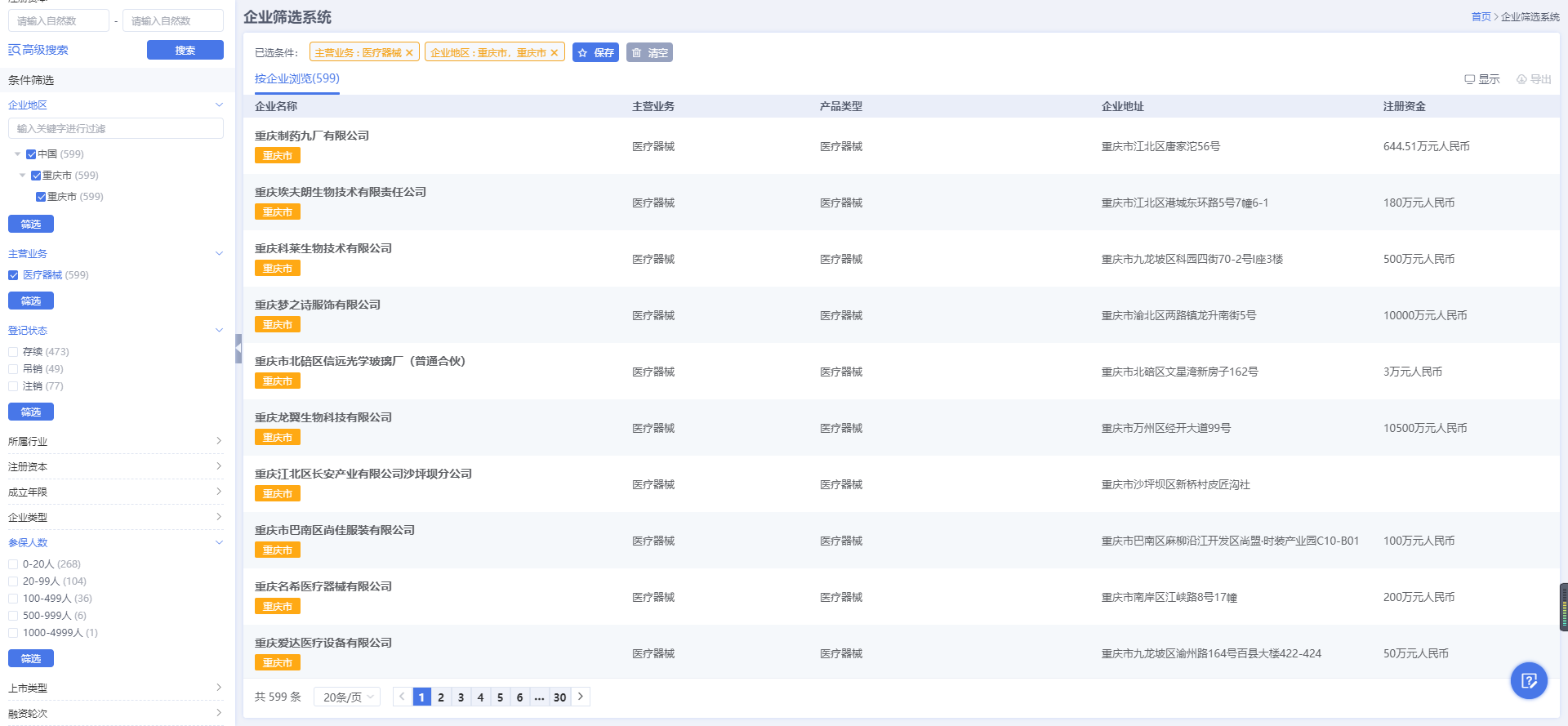Check the 吊销 (49) status checkbox
The image size is (1568, 726).
(13, 369)
